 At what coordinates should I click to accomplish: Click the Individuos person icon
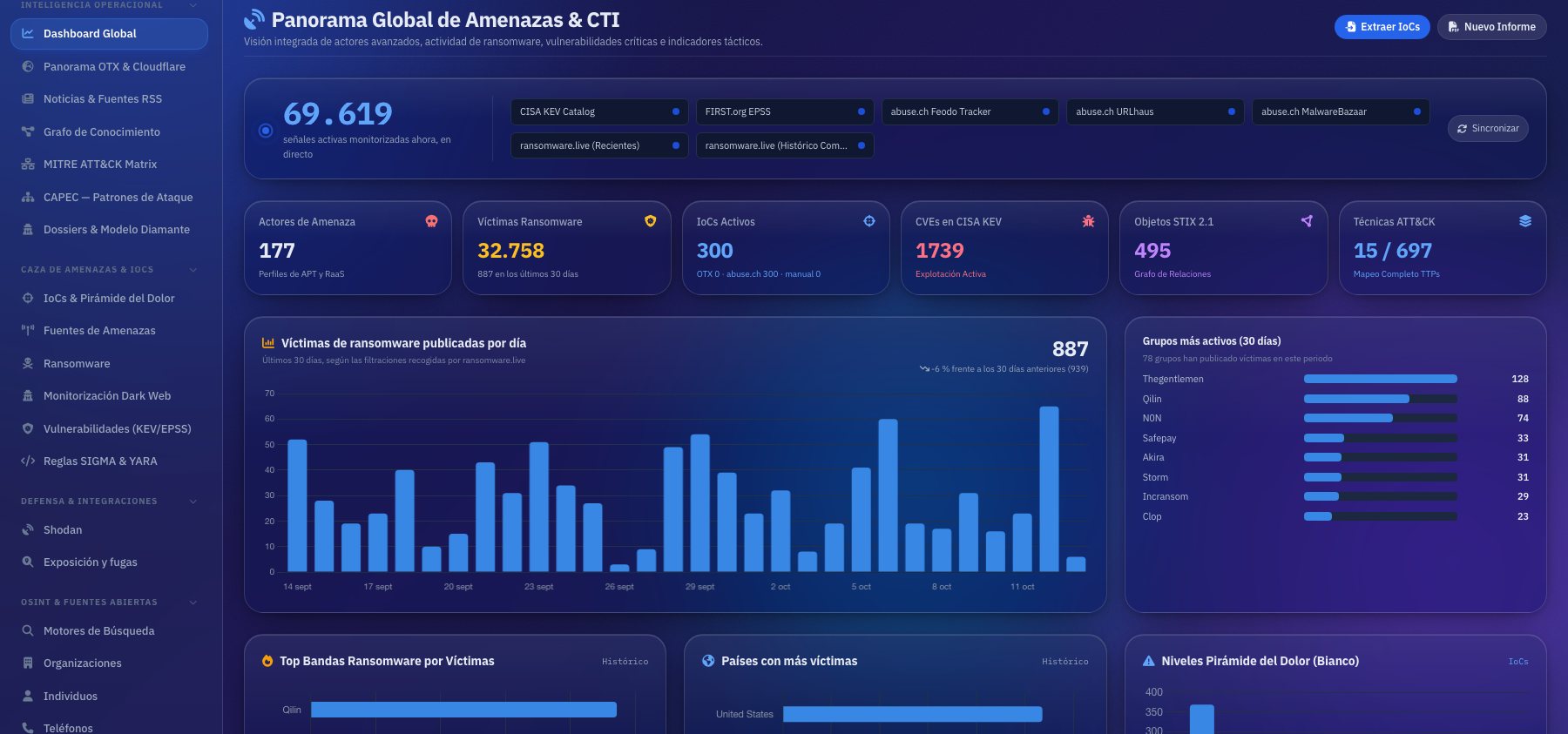[28, 696]
